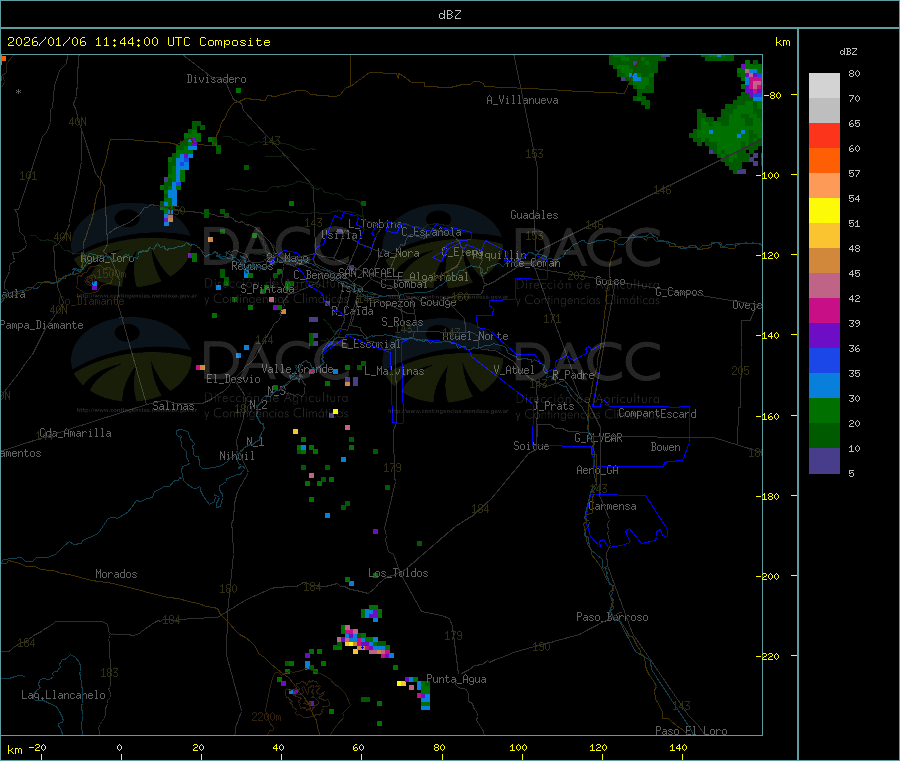Click the 100 km mark on the horizontal axis
This screenshot has height=761, width=900.
pyautogui.click(x=518, y=747)
